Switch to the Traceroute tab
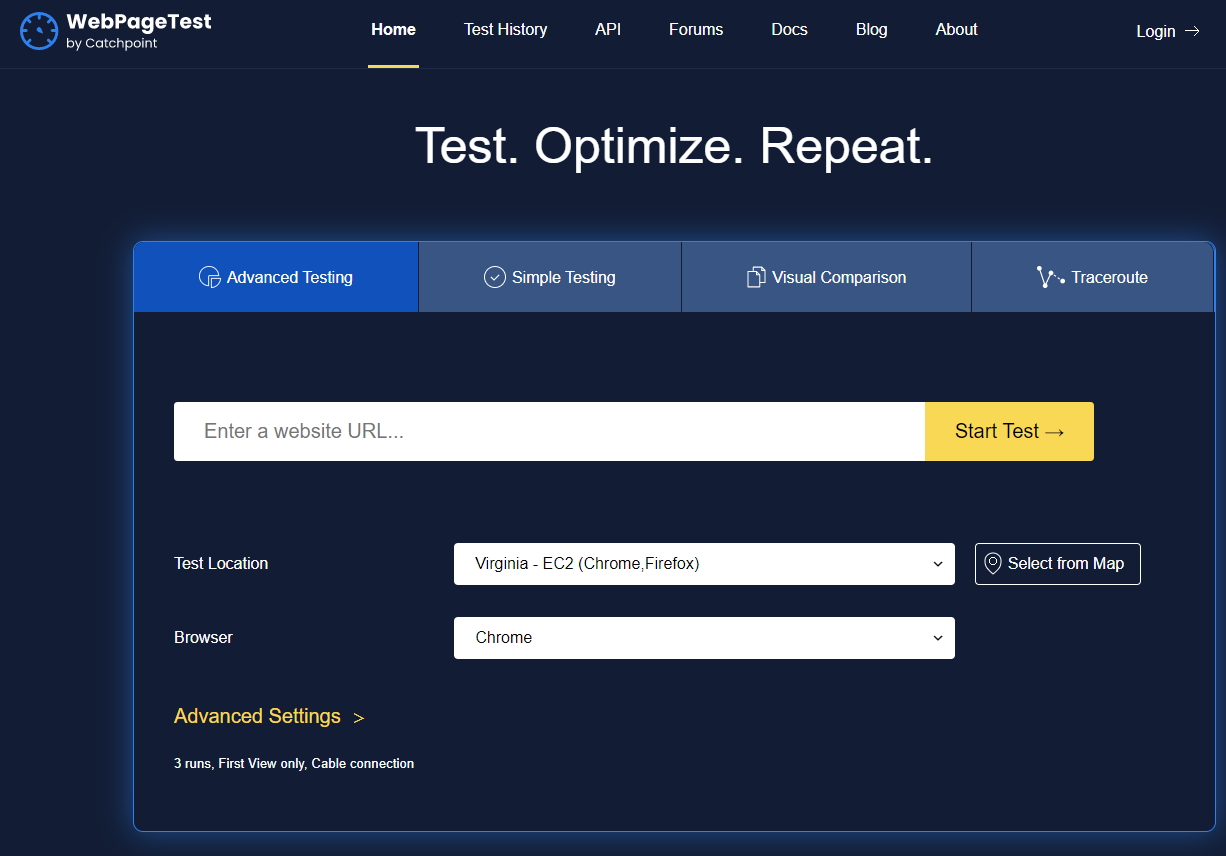Screen dimensions: 1226x856 [x=1092, y=277]
